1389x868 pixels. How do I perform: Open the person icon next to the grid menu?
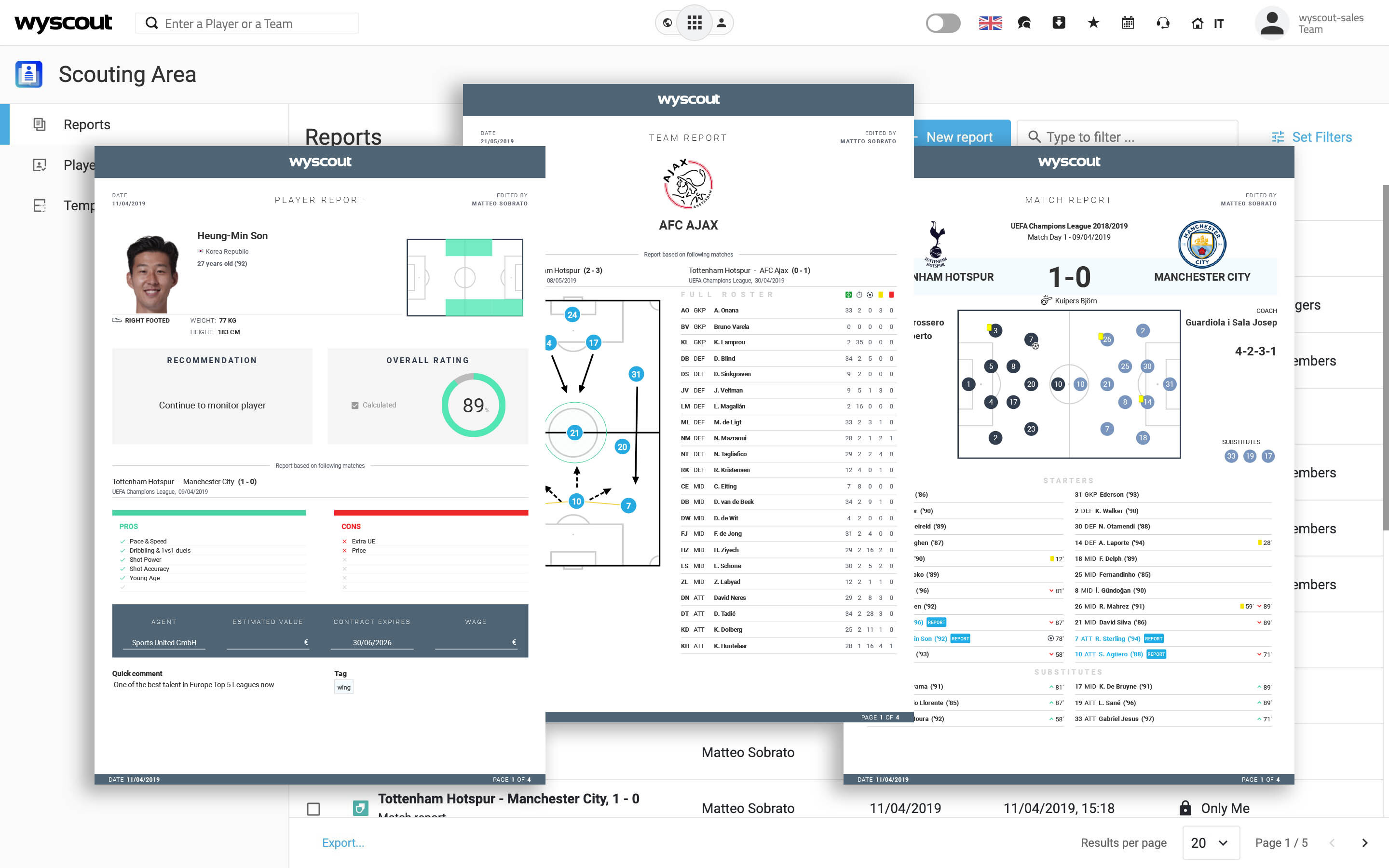pyautogui.click(x=722, y=22)
